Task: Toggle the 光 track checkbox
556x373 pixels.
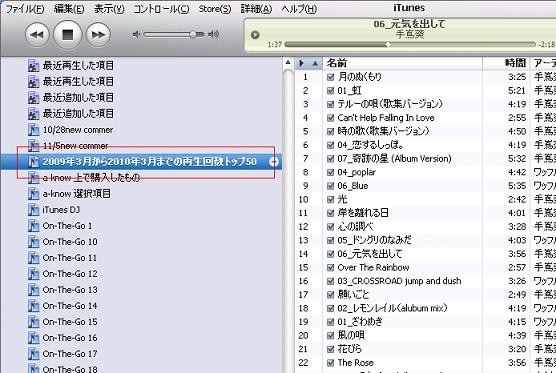Action: 330,200
